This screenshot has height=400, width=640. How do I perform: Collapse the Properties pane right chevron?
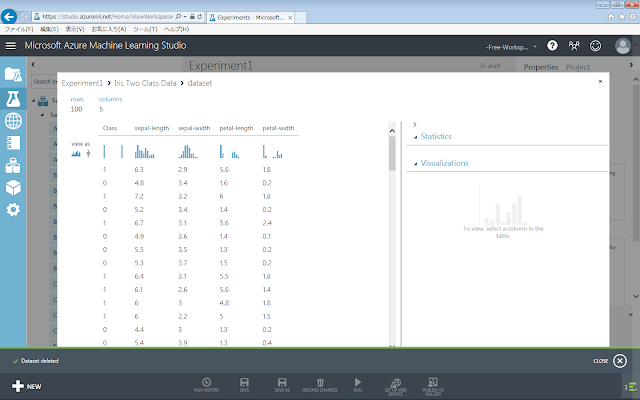pyautogui.click(x=631, y=64)
